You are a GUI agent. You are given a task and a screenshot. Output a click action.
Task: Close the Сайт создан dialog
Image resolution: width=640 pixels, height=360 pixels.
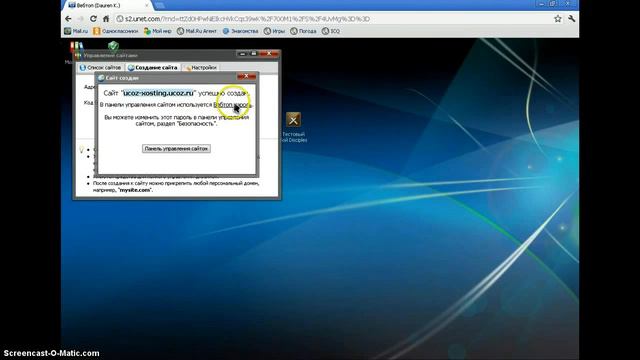247,76
